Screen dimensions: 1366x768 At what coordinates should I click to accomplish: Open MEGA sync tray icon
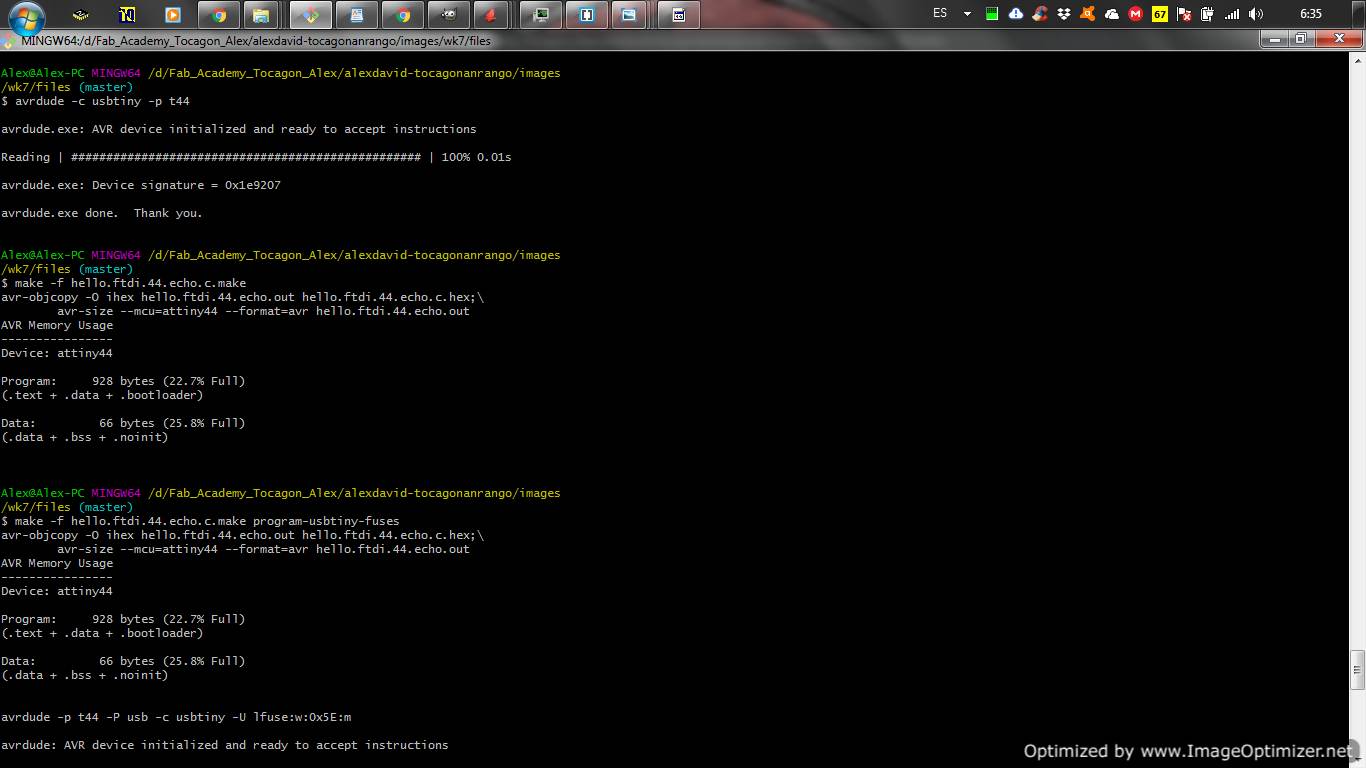[1136, 14]
